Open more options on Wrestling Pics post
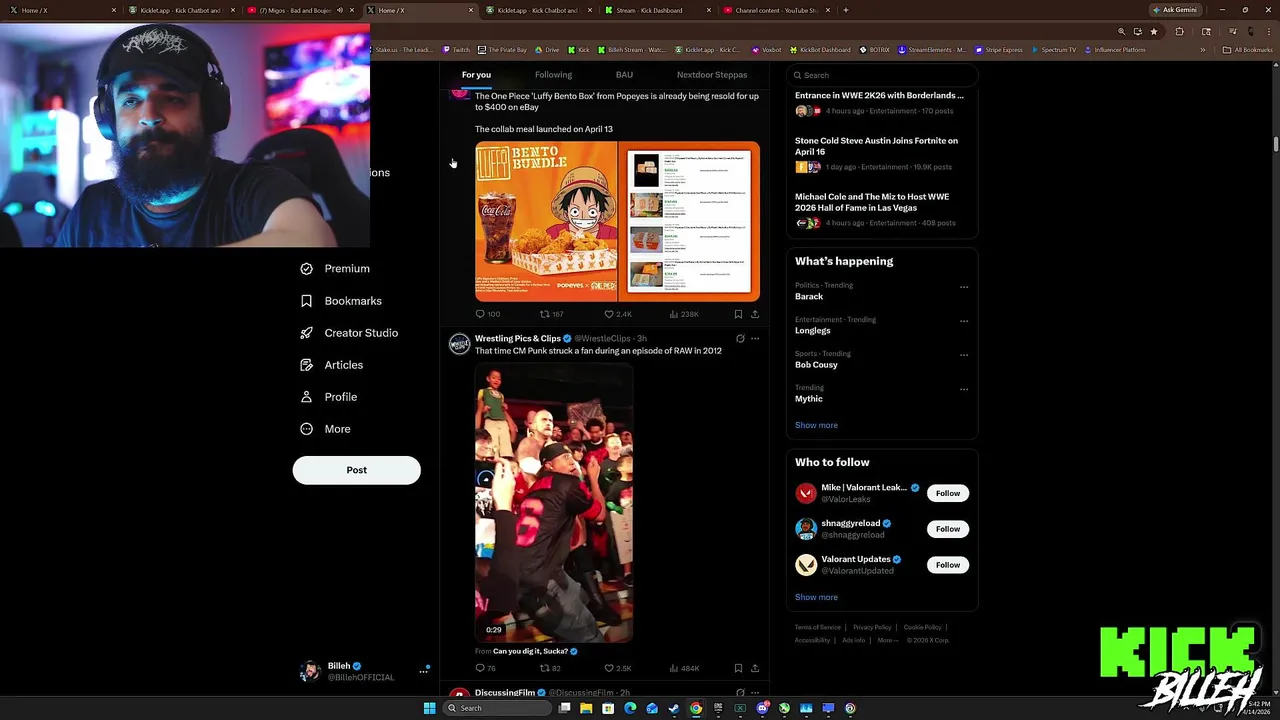This screenshot has width=1280, height=720. click(x=755, y=338)
